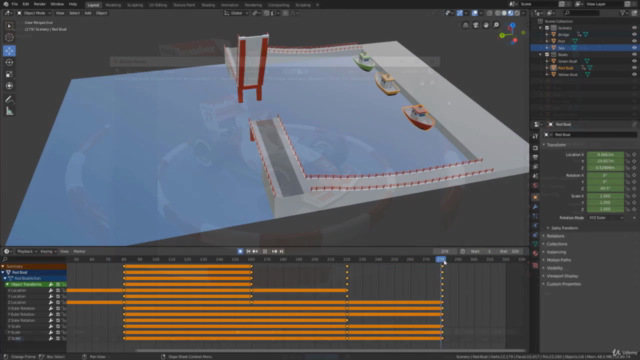This screenshot has height=360, width=640.
Task: Open the timeline Marker menu
Action: pyautogui.click(x=80, y=251)
